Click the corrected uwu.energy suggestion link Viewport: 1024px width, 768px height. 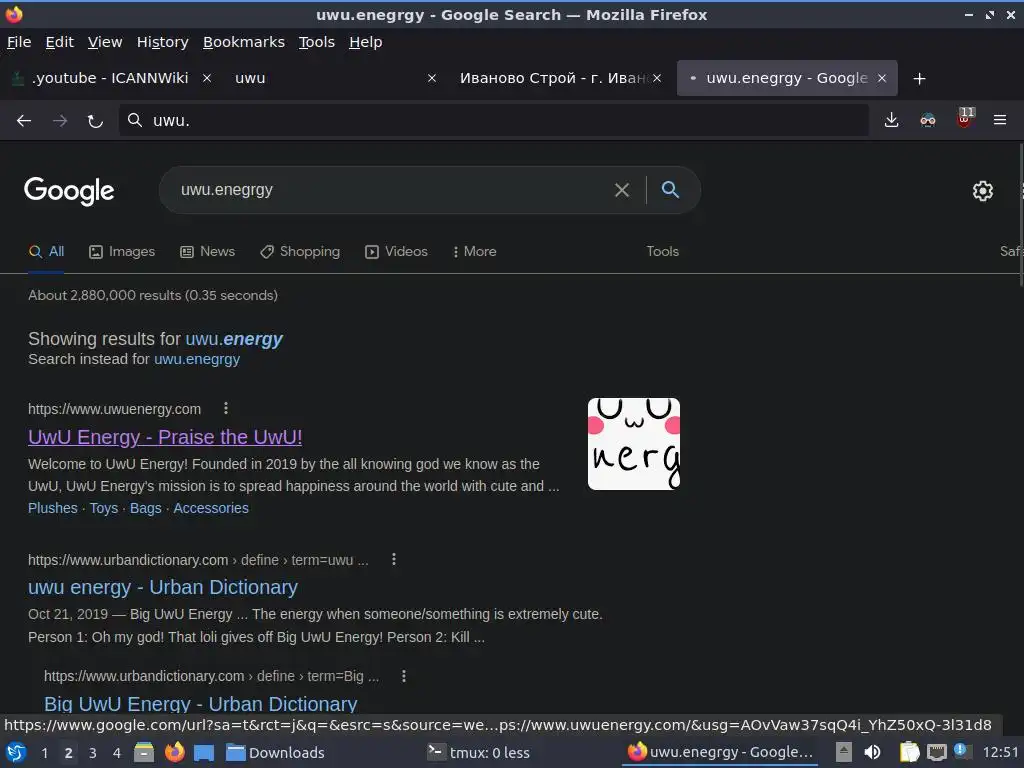click(x=234, y=339)
